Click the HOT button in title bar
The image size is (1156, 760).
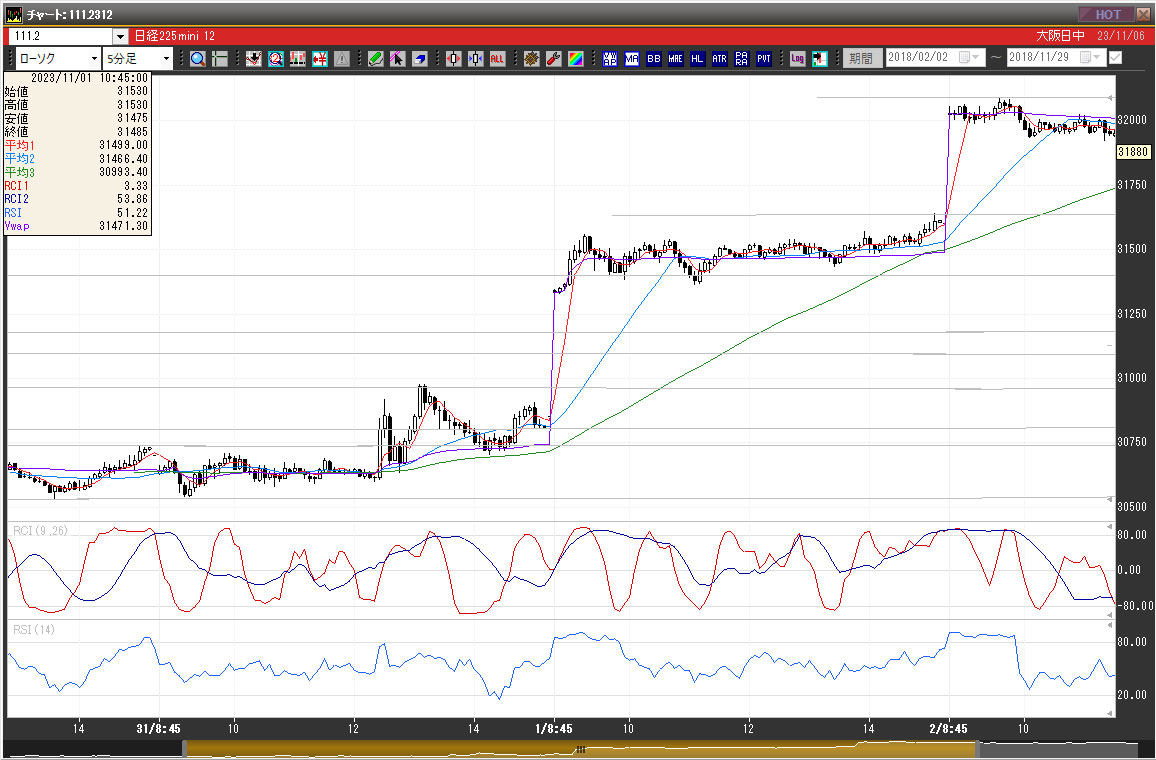tap(1108, 14)
